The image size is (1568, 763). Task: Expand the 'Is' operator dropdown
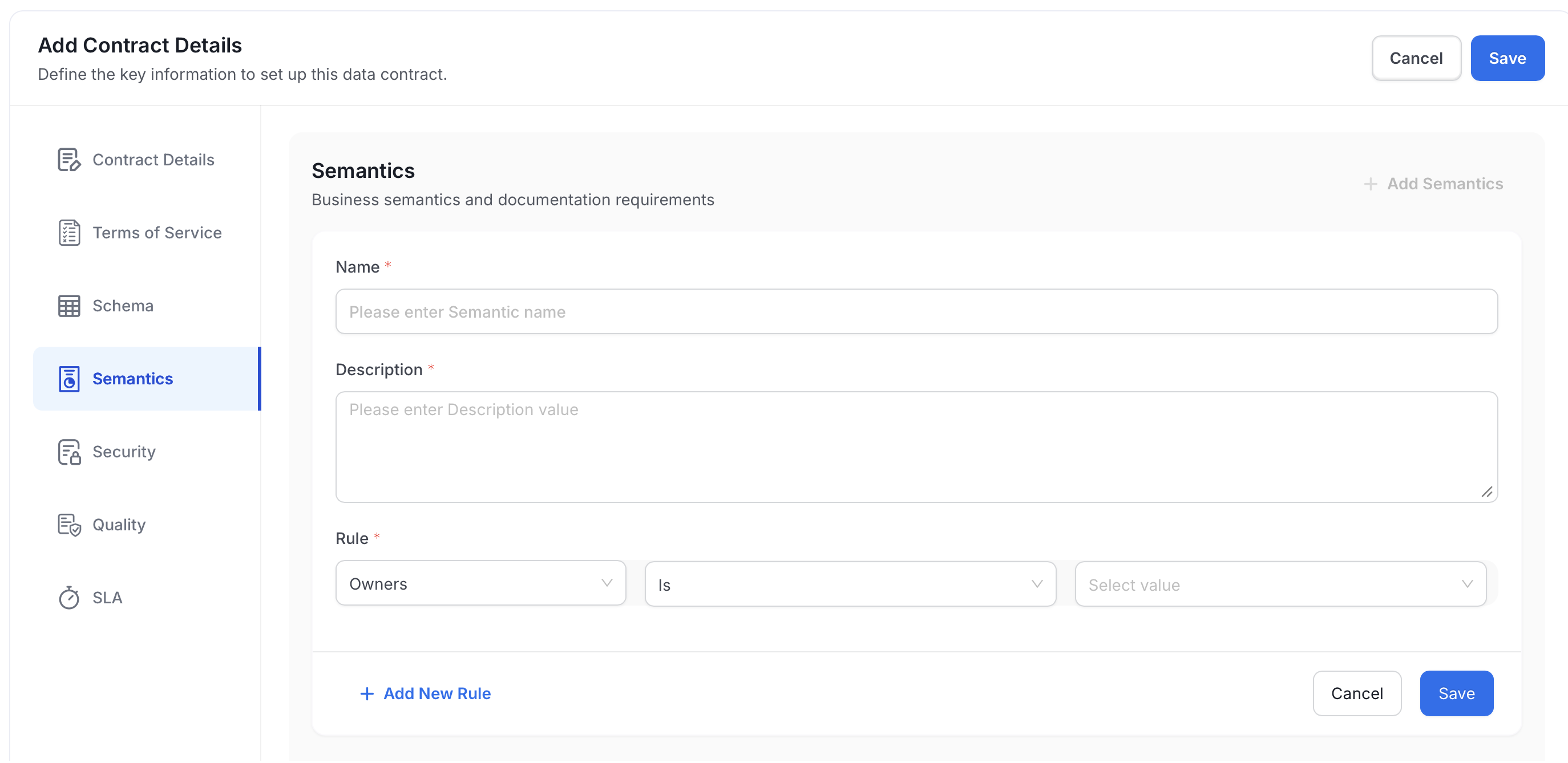(x=850, y=584)
